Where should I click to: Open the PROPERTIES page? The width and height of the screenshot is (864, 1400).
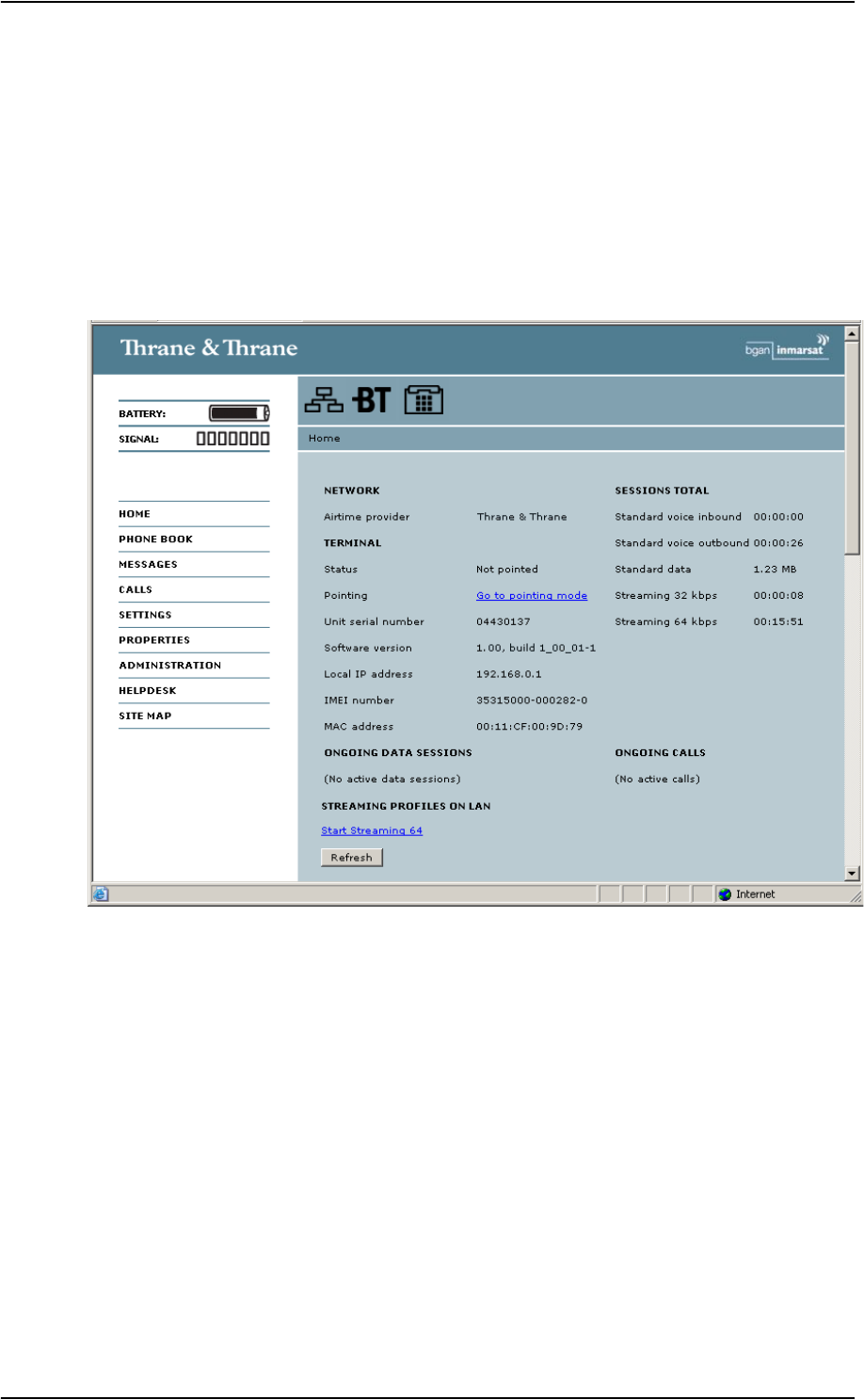pos(154,640)
